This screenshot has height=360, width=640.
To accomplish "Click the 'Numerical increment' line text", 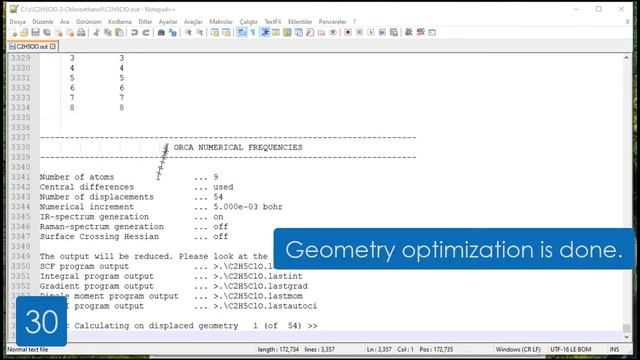I will pos(161,207).
